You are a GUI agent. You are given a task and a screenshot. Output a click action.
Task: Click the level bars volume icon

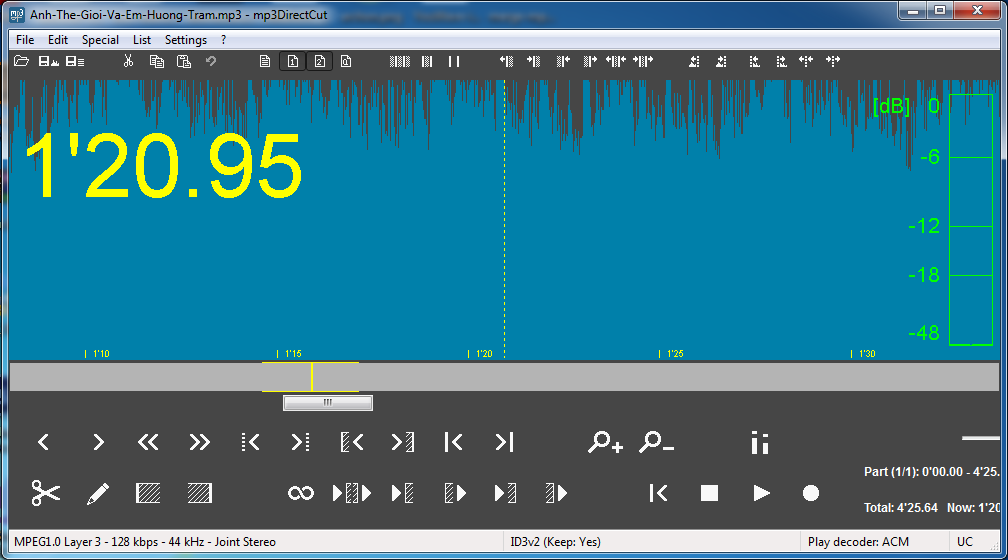pos(759,442)
